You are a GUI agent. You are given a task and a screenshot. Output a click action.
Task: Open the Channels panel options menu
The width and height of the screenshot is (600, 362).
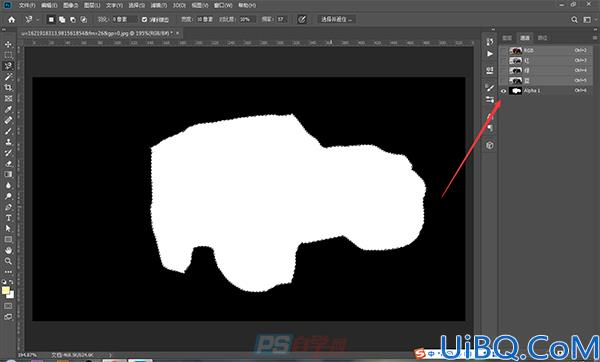click(x=594, y=38)
